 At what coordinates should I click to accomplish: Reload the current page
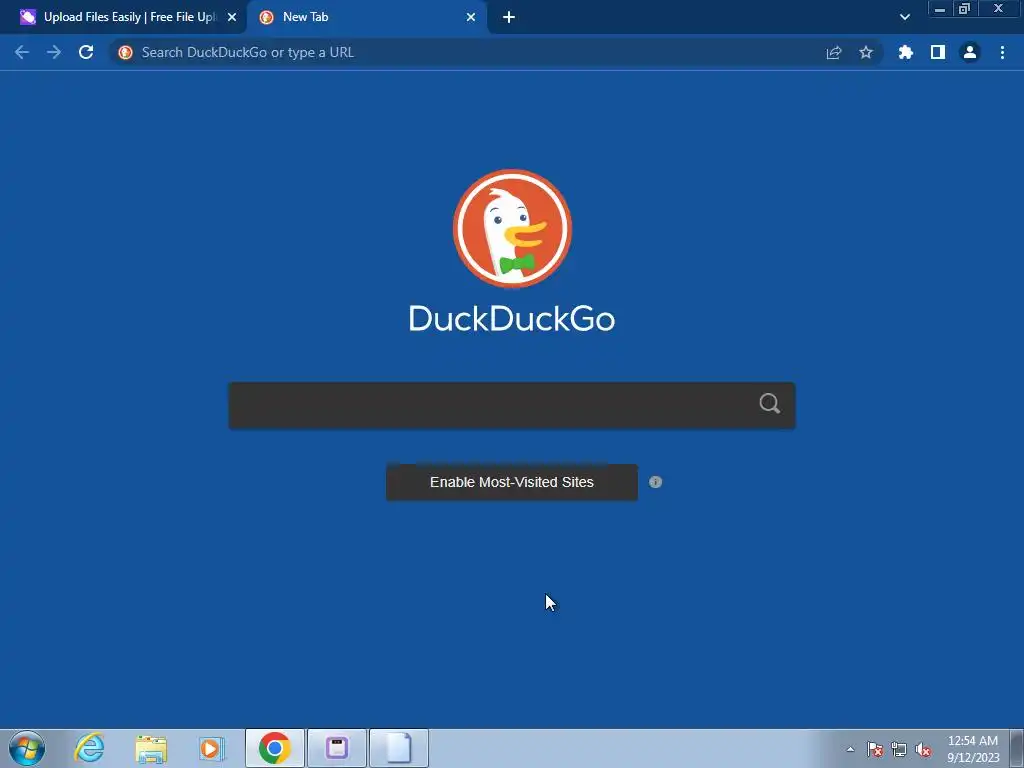click(x=86, y=52)
